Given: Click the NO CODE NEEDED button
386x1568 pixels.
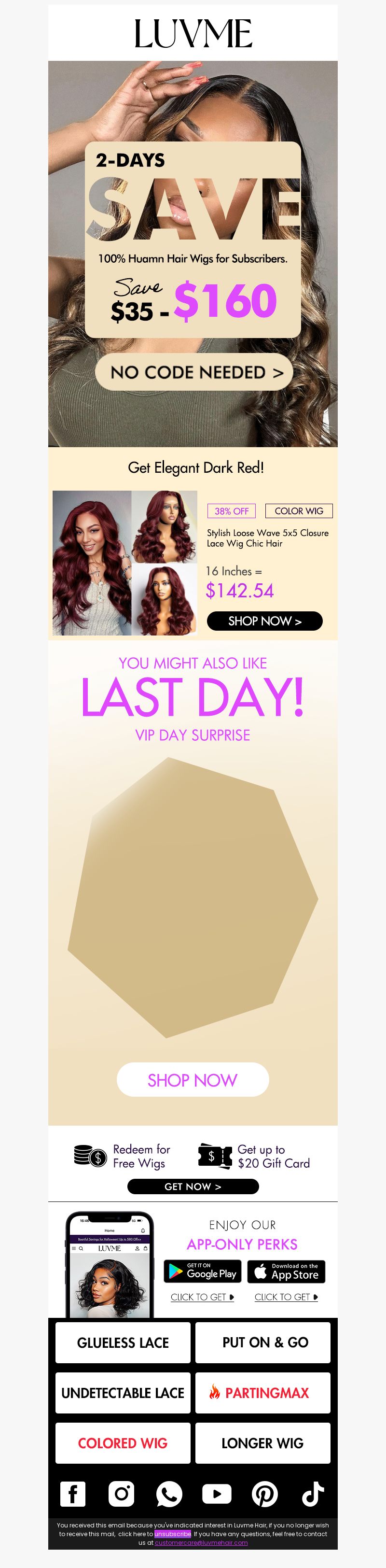Looking at the screenshot, I should 194,372.
